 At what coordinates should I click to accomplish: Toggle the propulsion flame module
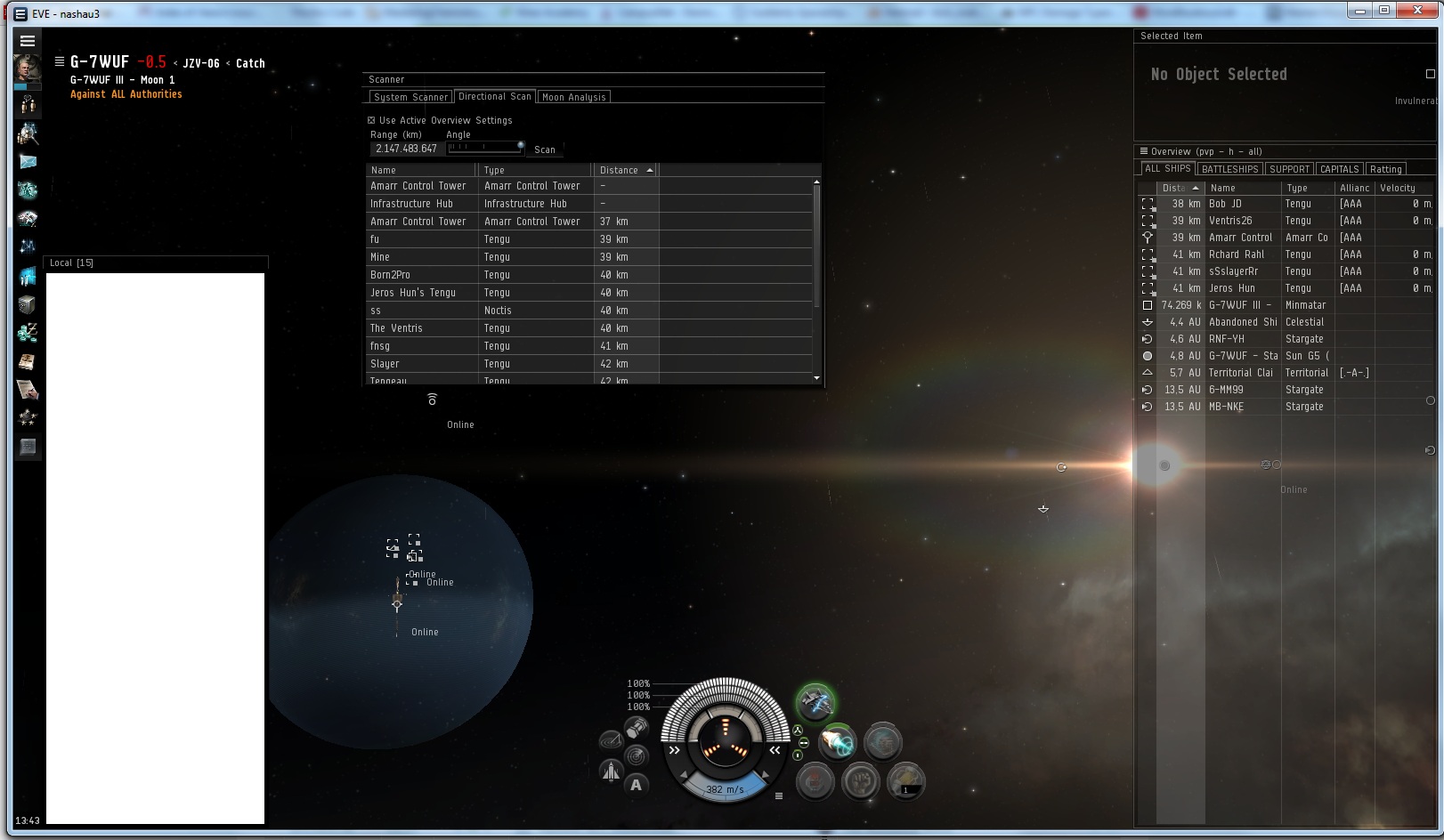838,742
